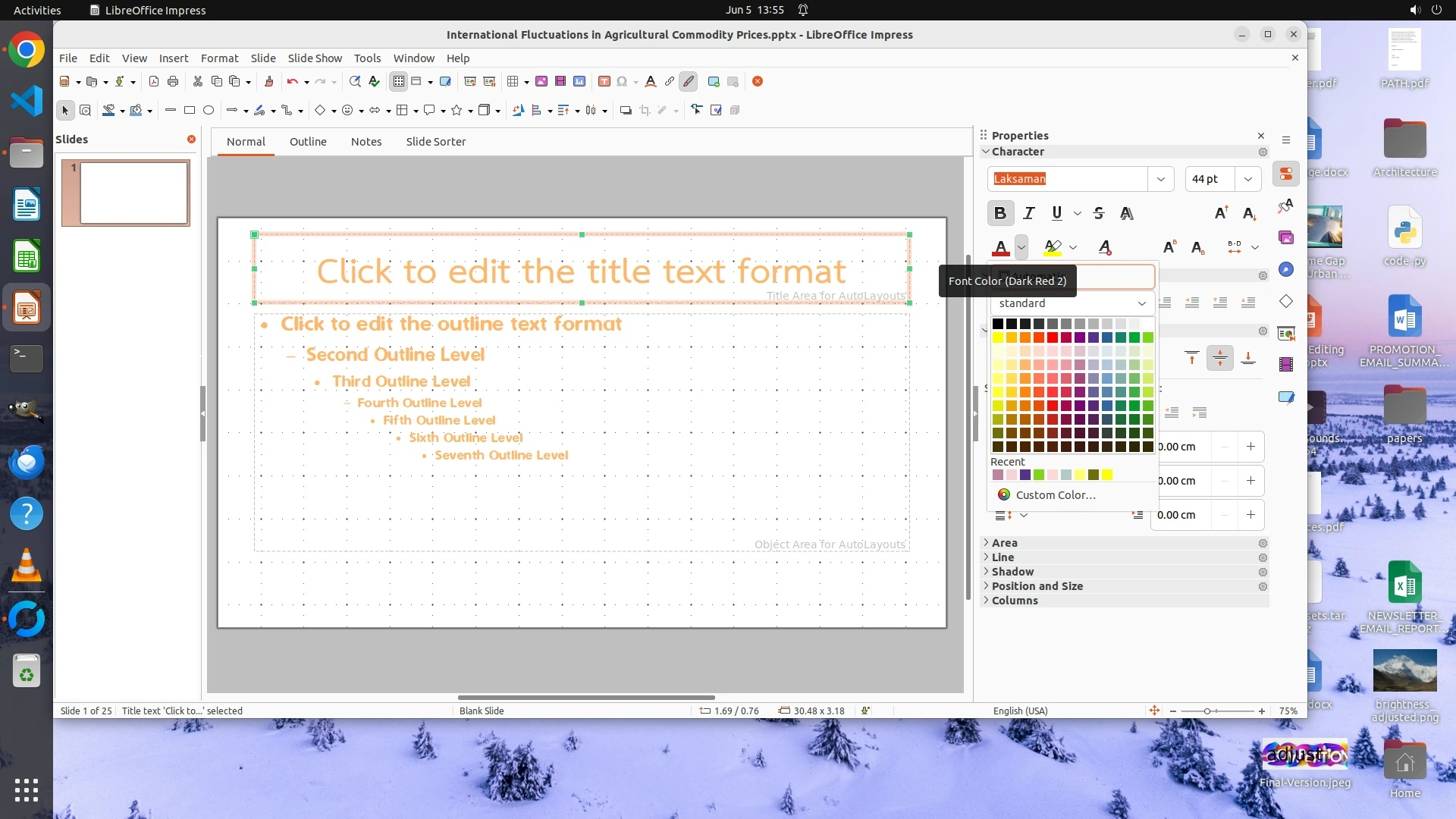Switch to the Slide Sorter tab
1456x819 pixels.
(435, 142)
